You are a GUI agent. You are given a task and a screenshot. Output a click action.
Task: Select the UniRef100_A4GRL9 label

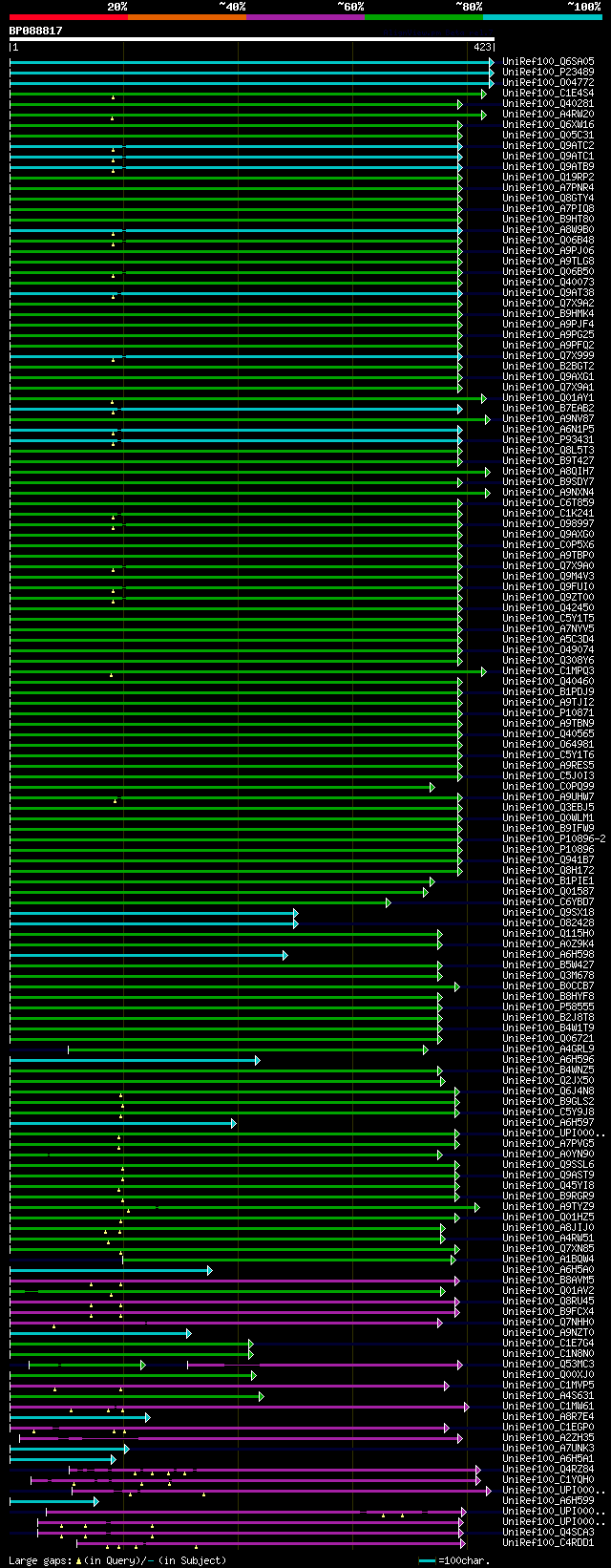(548, 1049)
